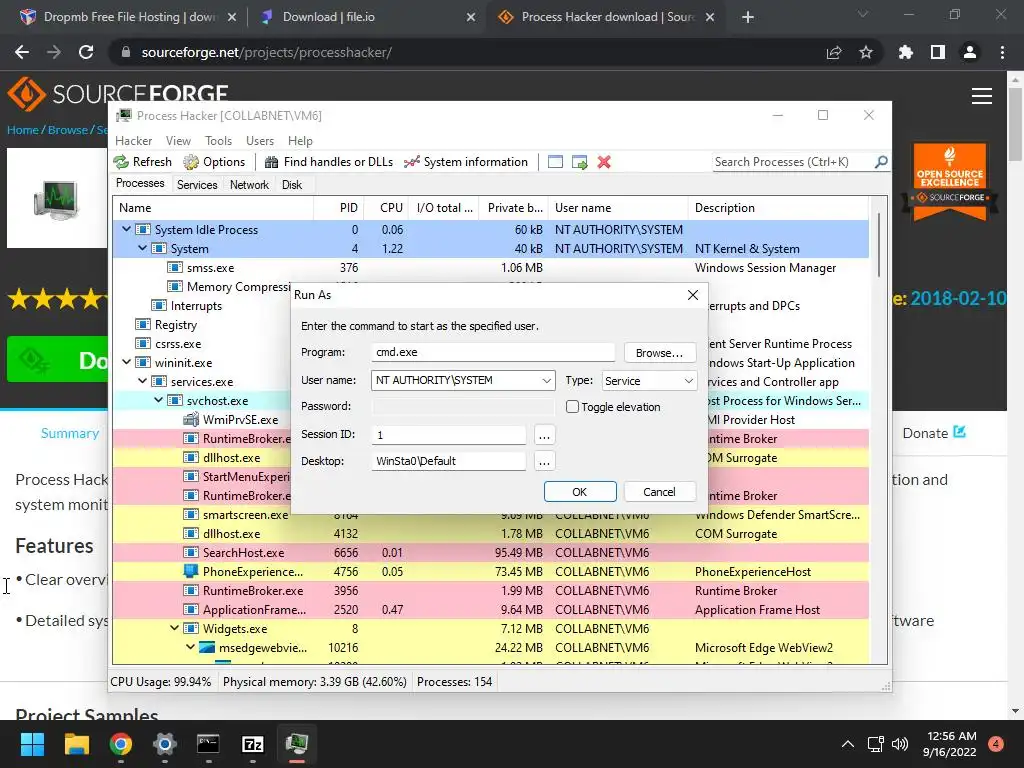1024x768 pixels.
Task: Toggle the Chrome side panel icon
Action: click(x=938, y=52)
